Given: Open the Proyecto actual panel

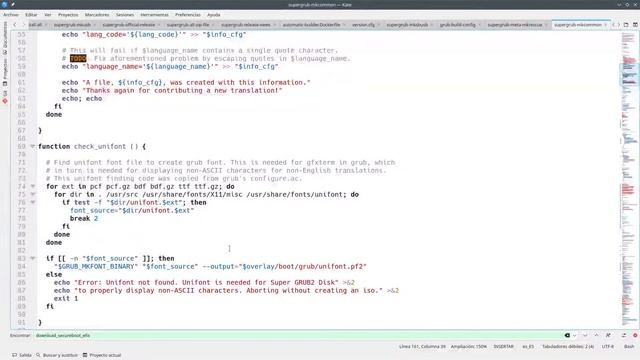Looking at the screenshot, I should coord(102,355).
